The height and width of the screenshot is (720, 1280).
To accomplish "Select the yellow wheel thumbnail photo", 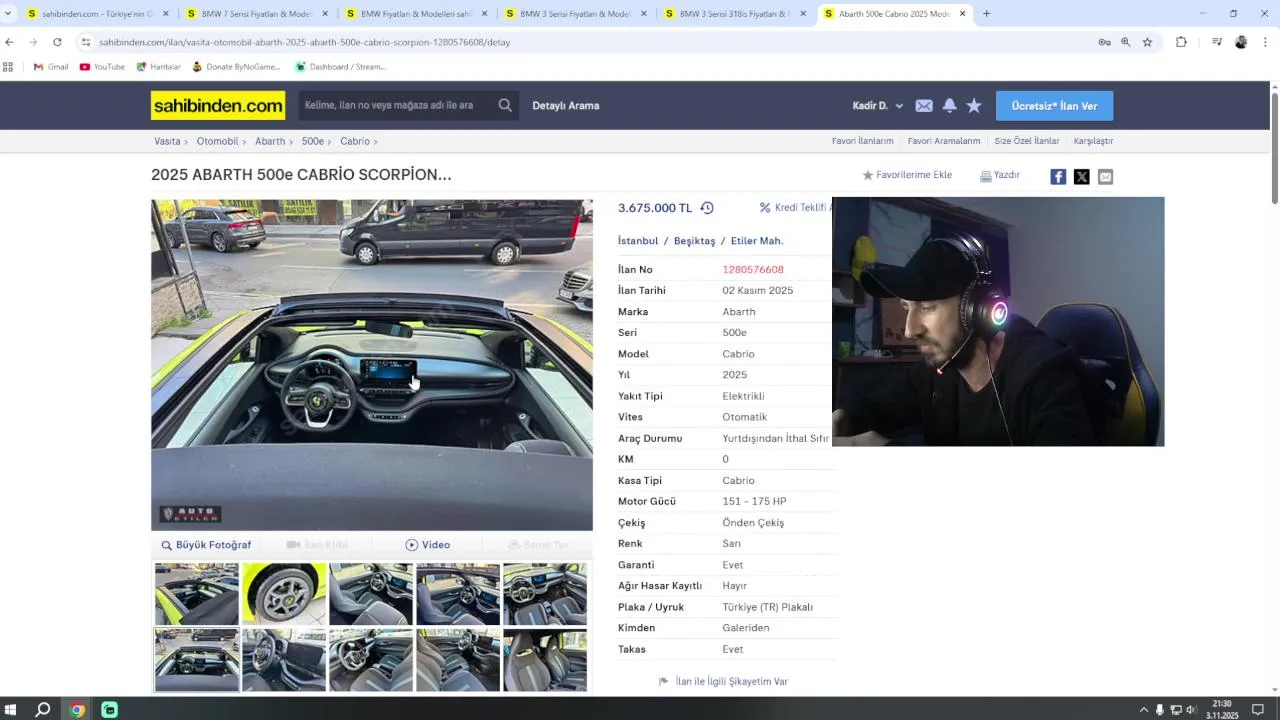I will (284, 594).
